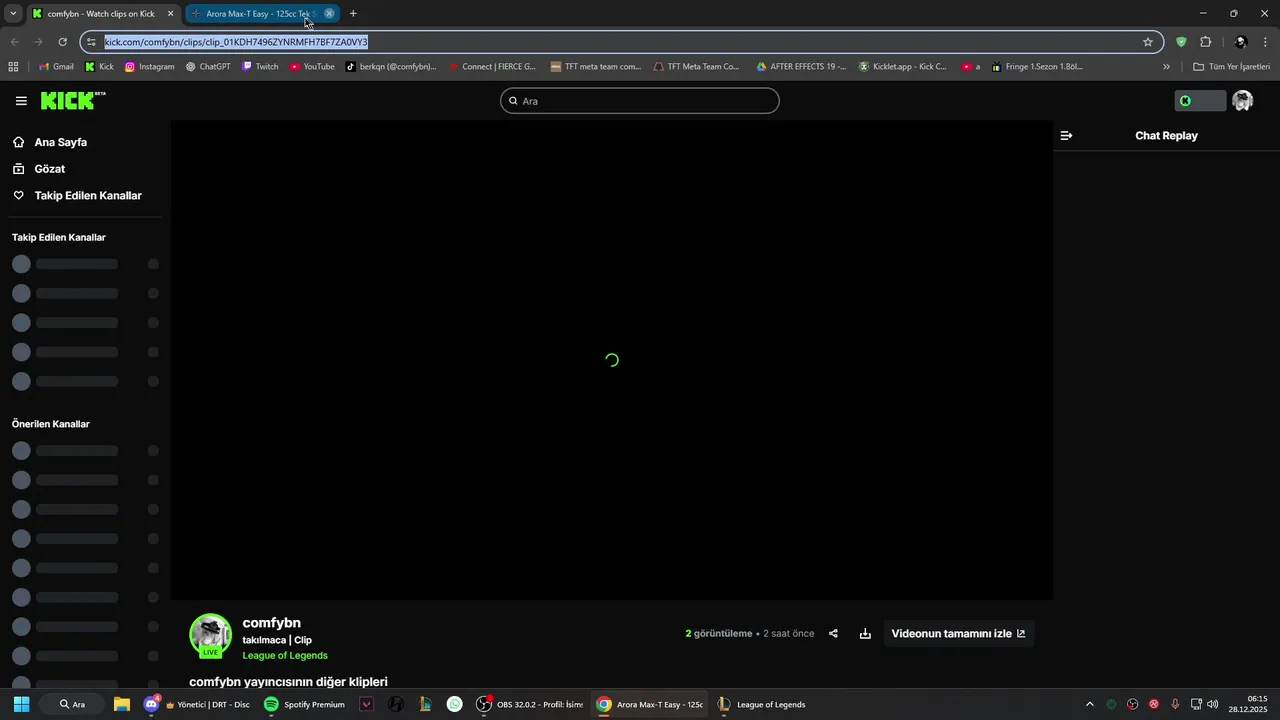Expand the bookmarks overflow chevron
Viewport: 1280px width, 720px height.
click(x=1166, y=67)
